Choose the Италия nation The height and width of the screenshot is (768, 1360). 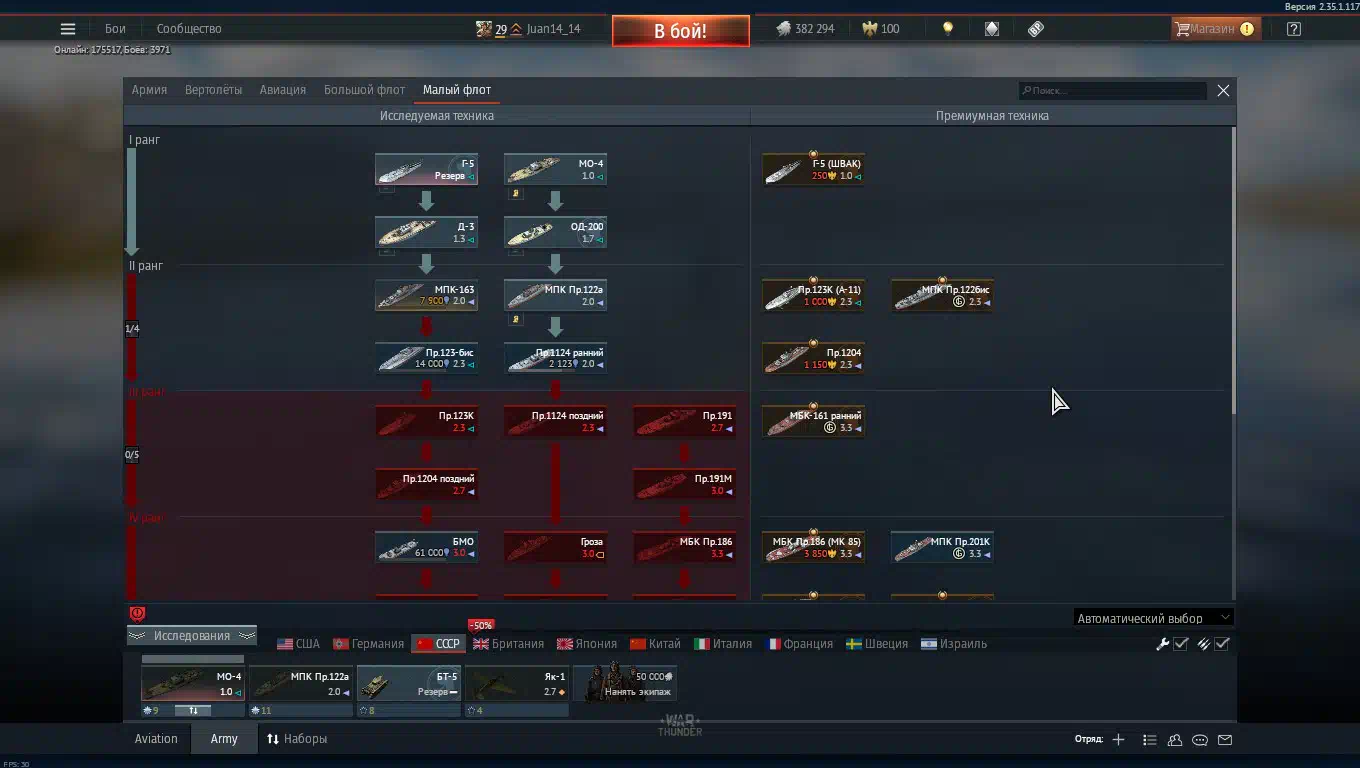723,644
